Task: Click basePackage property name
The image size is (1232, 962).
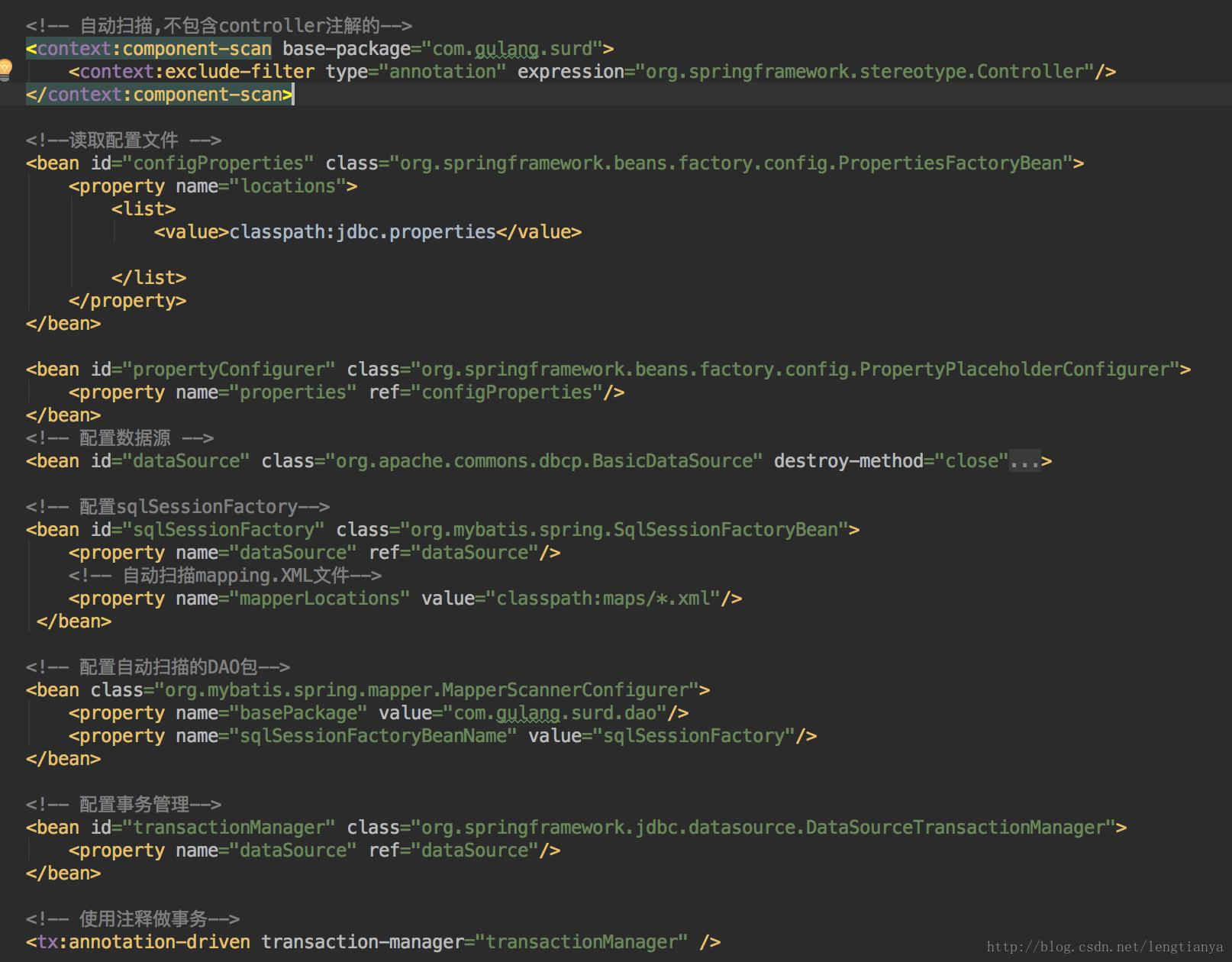Action: 298,713
